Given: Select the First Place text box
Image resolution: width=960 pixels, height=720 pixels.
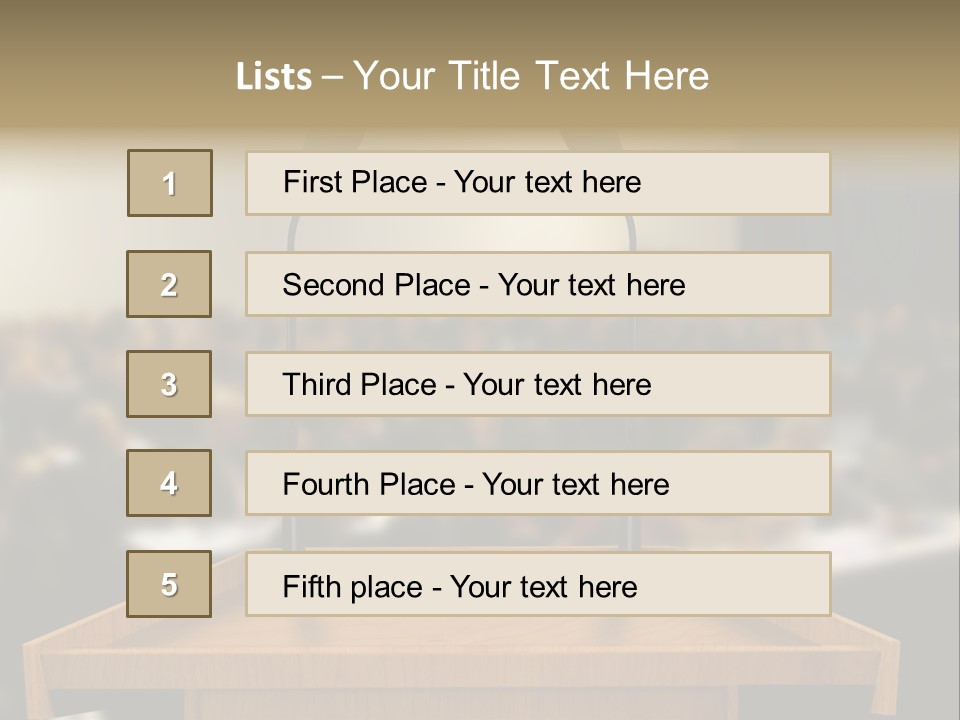Looking at the screenshot, I should click(x=538, y=183).
